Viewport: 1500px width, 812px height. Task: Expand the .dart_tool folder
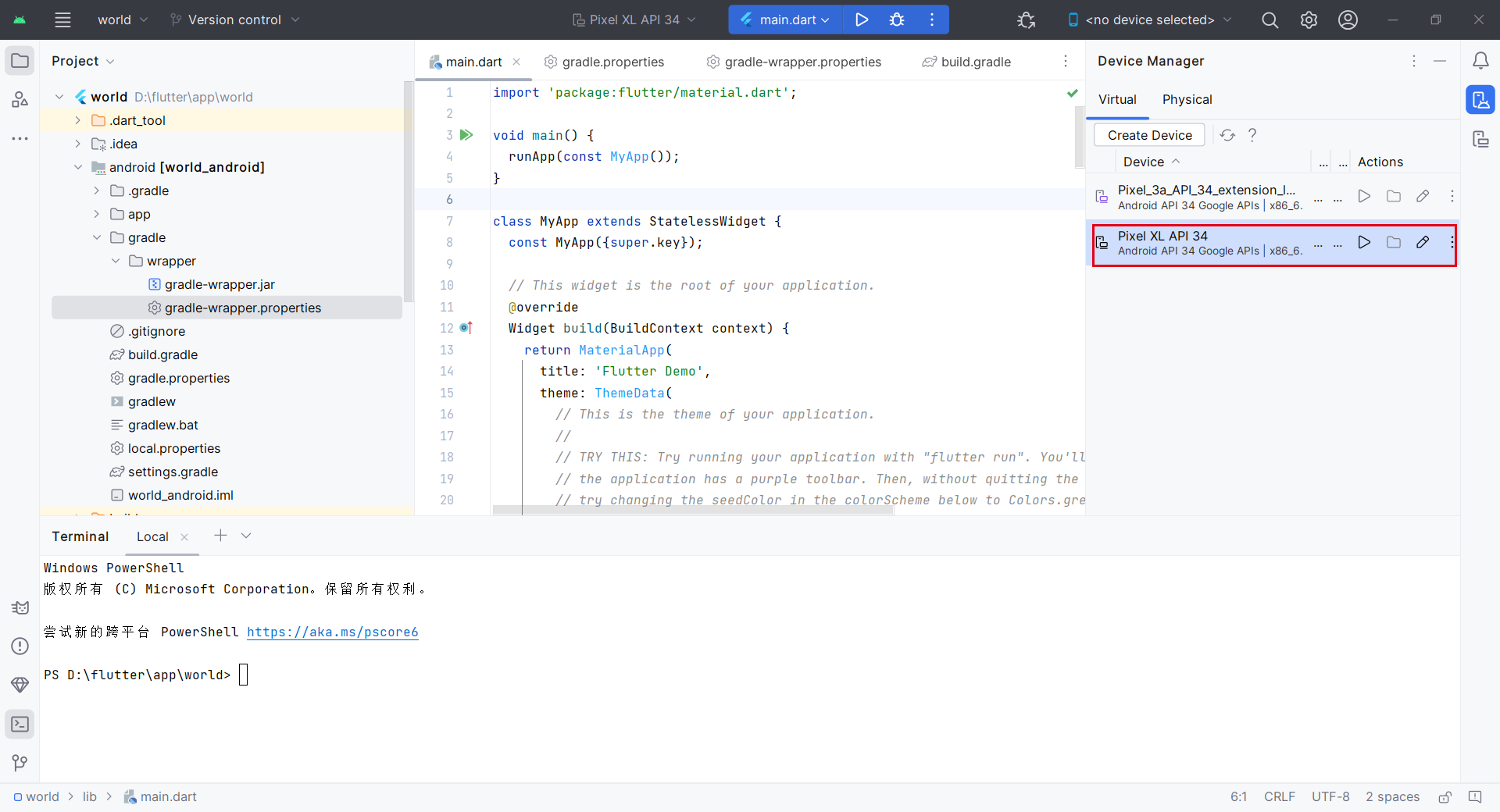click(77, 120)
